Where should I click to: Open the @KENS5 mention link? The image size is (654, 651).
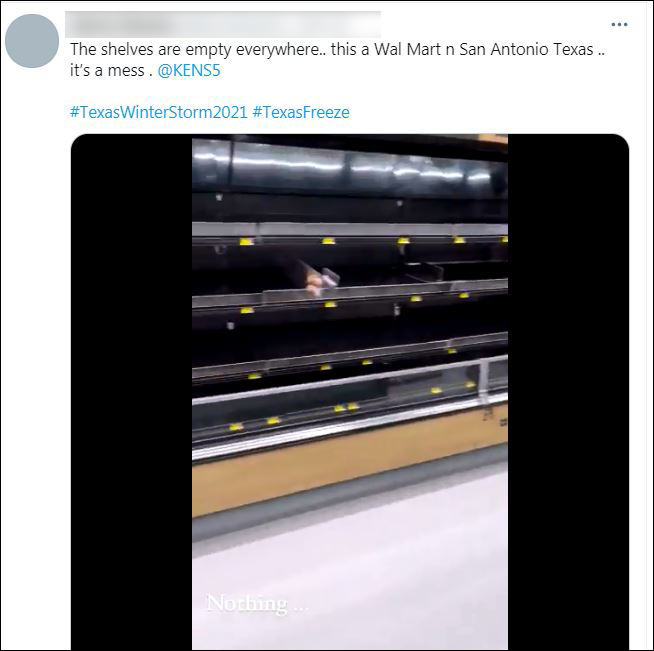click(x=189, y=70)
